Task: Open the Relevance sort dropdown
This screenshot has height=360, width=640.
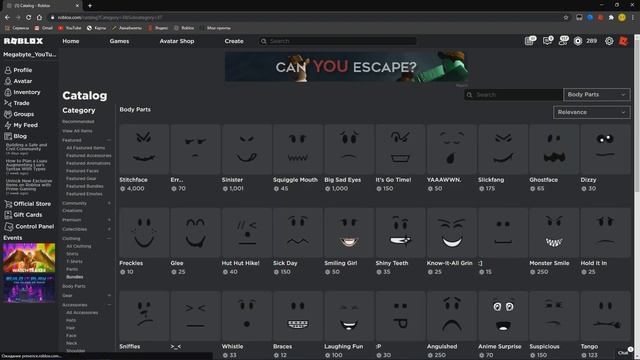Action: tap(591, 112)
